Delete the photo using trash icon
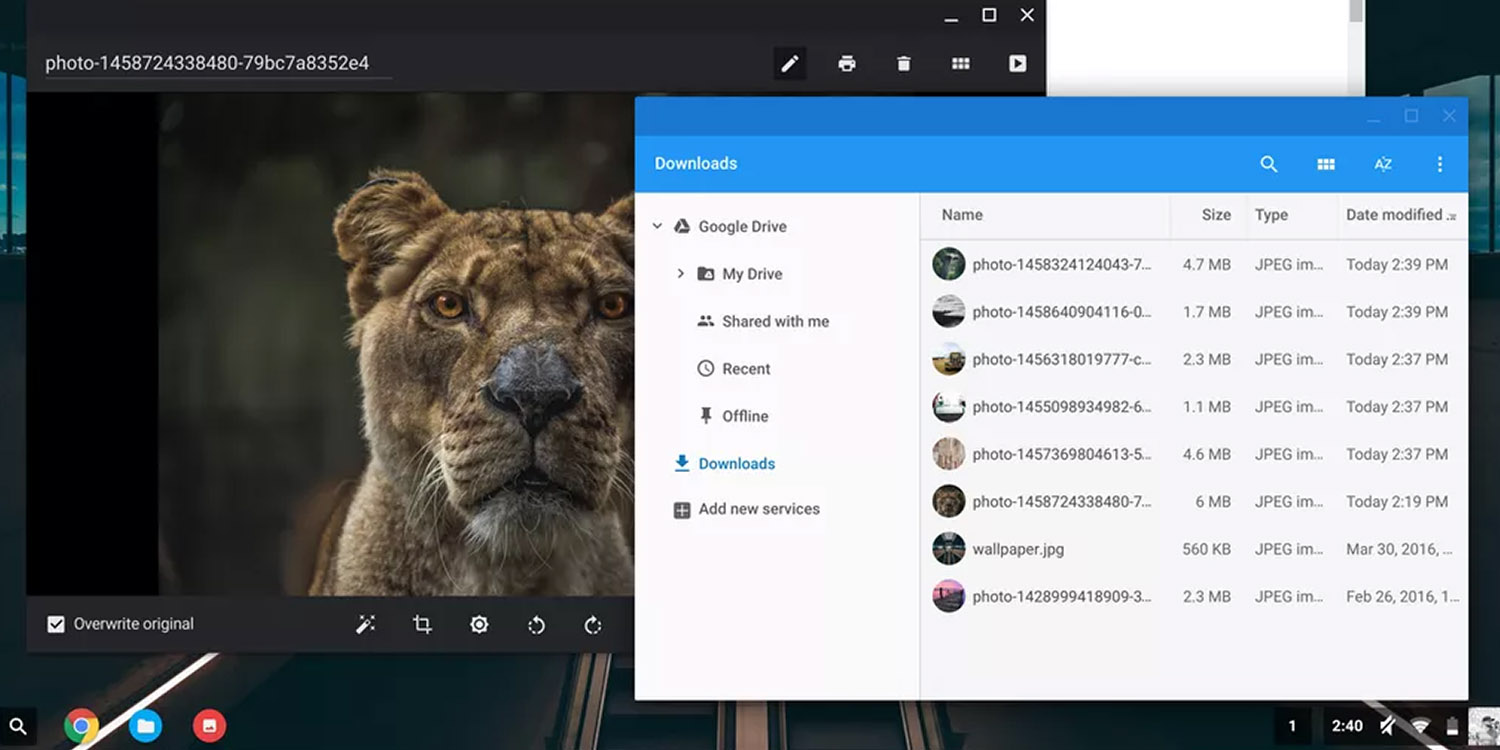 (x=904, y=64)
